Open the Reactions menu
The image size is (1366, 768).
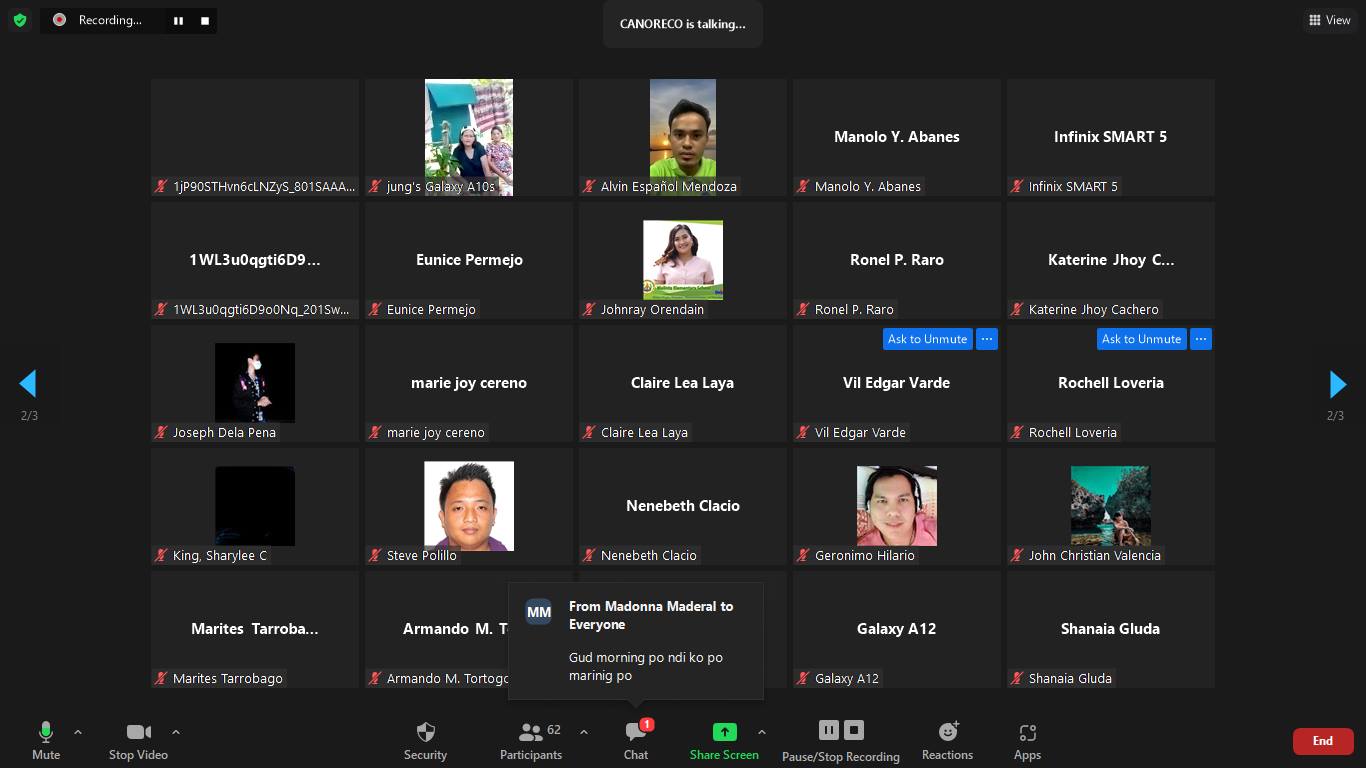point(947,741)
